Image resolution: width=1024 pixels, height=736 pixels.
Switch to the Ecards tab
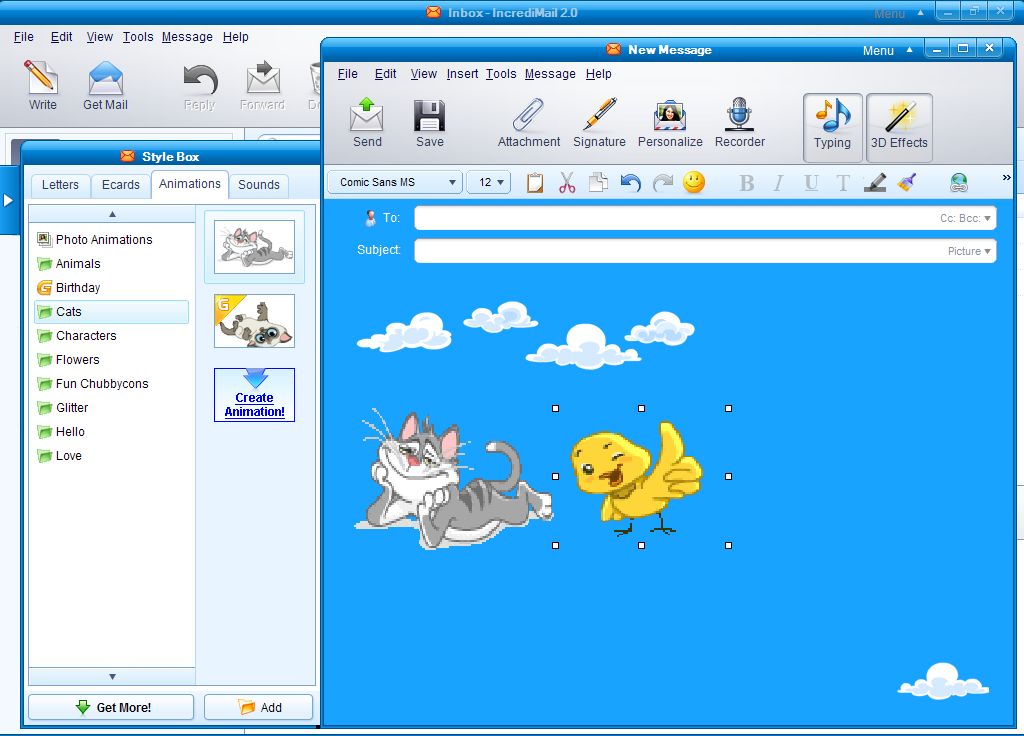(x=121, y=185)
